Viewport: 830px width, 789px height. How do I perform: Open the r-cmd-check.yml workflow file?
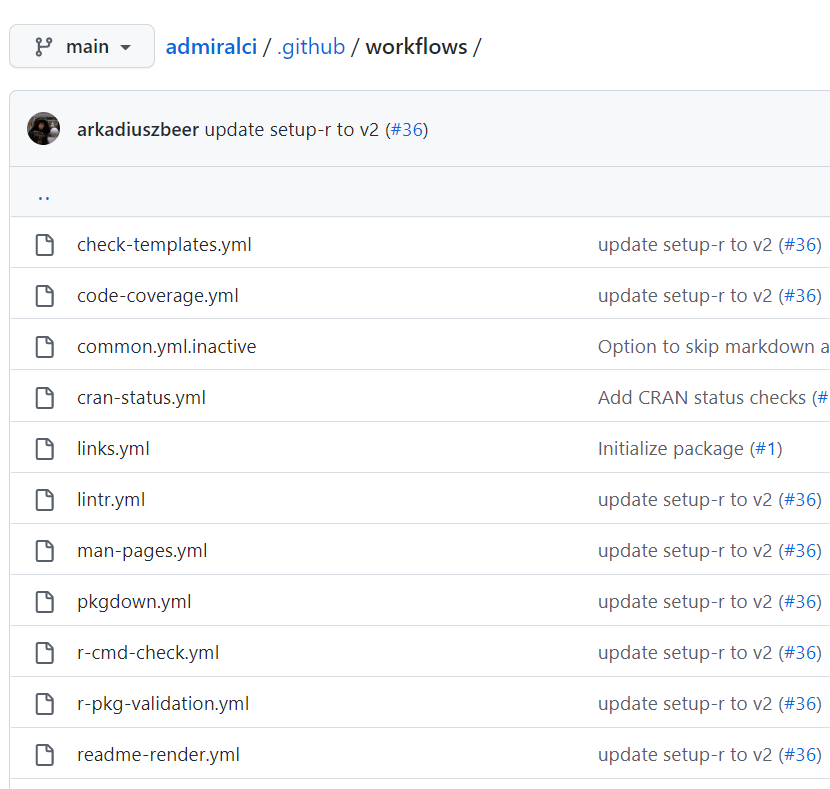(x=148, y=653)
